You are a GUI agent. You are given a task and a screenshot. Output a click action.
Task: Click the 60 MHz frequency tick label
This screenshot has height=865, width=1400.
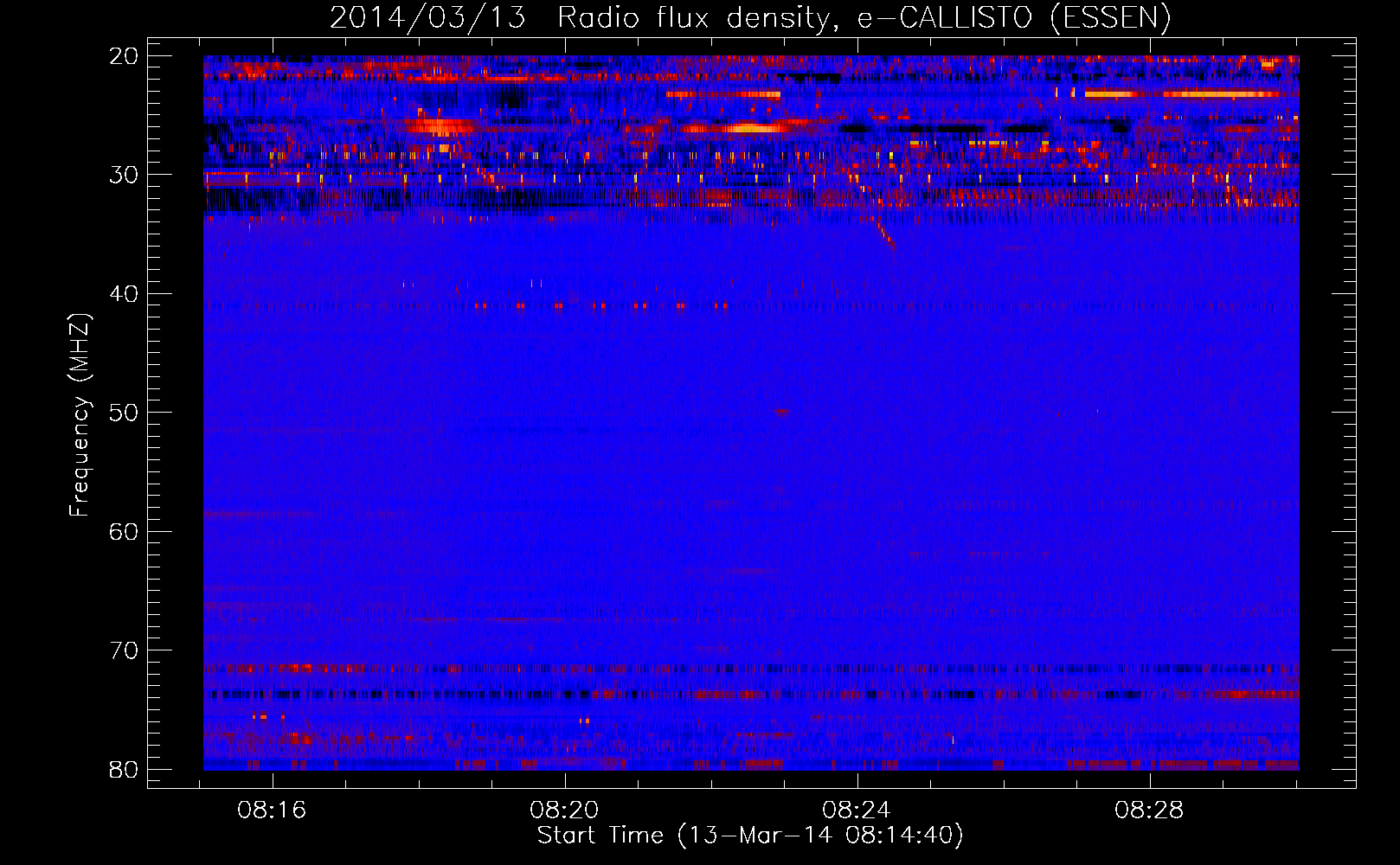point(124,531)
